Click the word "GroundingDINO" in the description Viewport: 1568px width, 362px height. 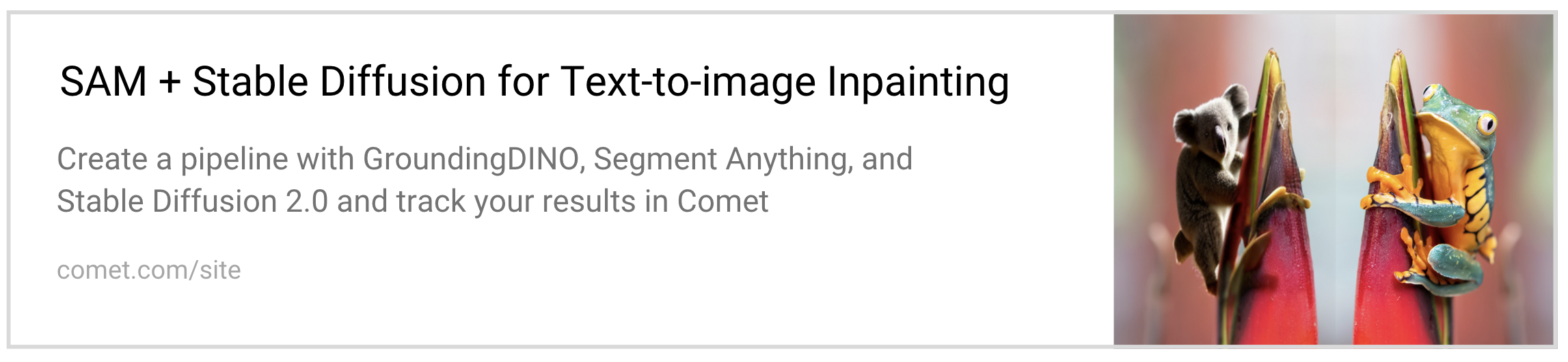click(472, 159)
